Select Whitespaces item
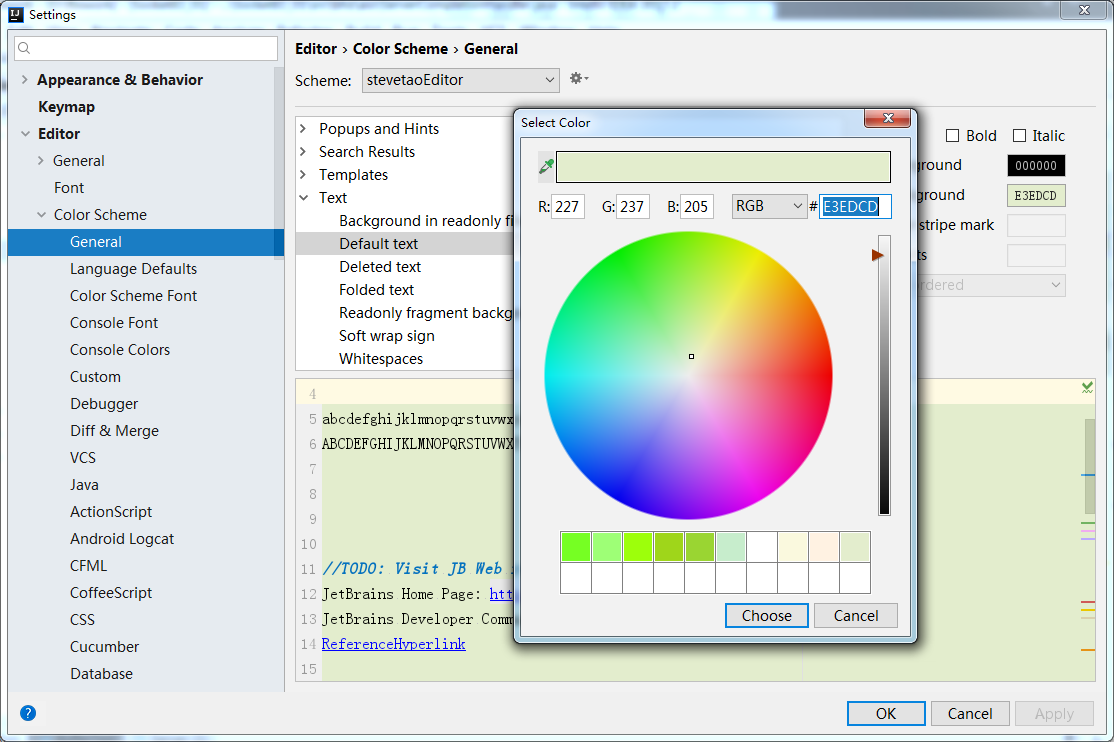1114x742 pixels. point(381,359)
